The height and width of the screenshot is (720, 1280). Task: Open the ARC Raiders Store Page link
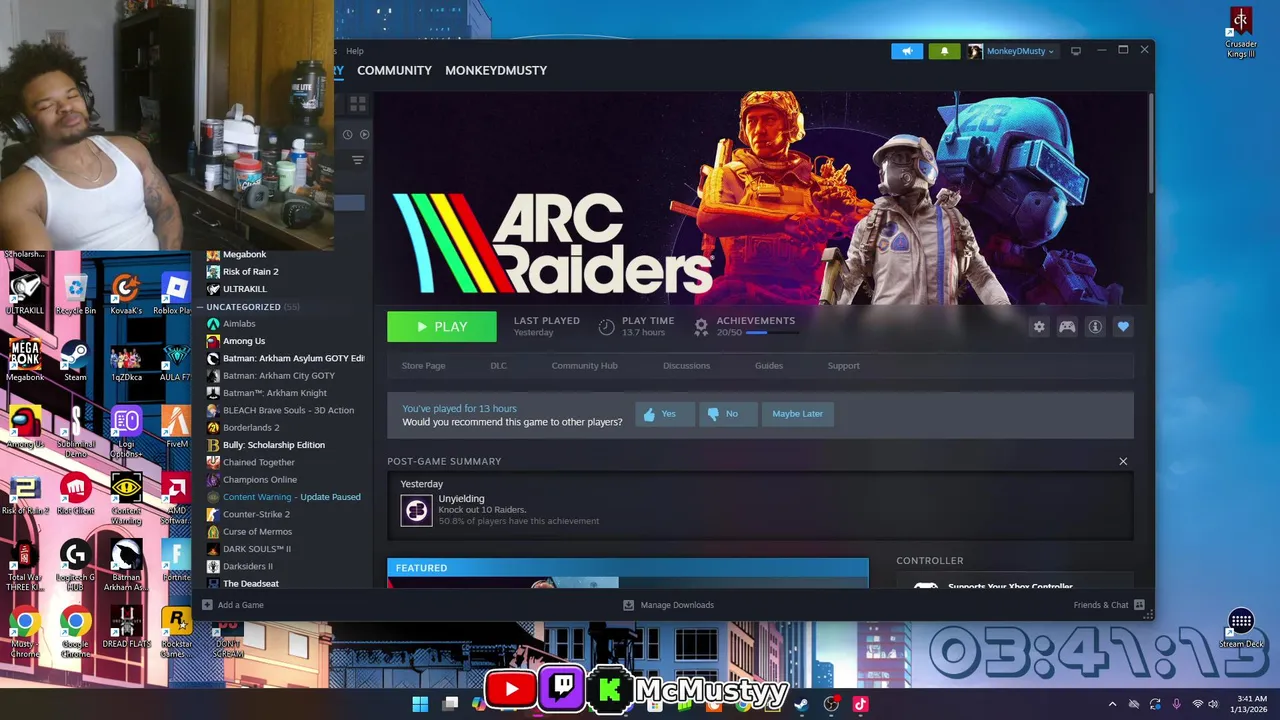click(x=423, y=365)
